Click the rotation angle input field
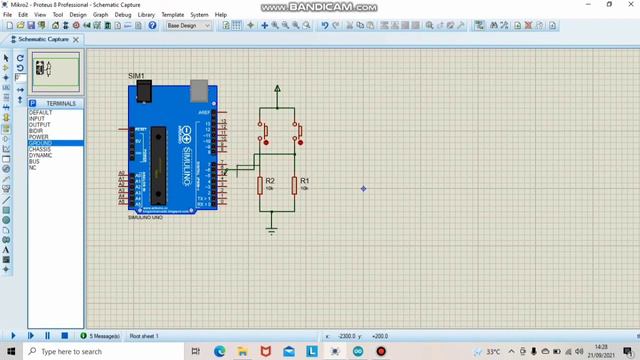640x360 pixels. (x=20, y=78)
